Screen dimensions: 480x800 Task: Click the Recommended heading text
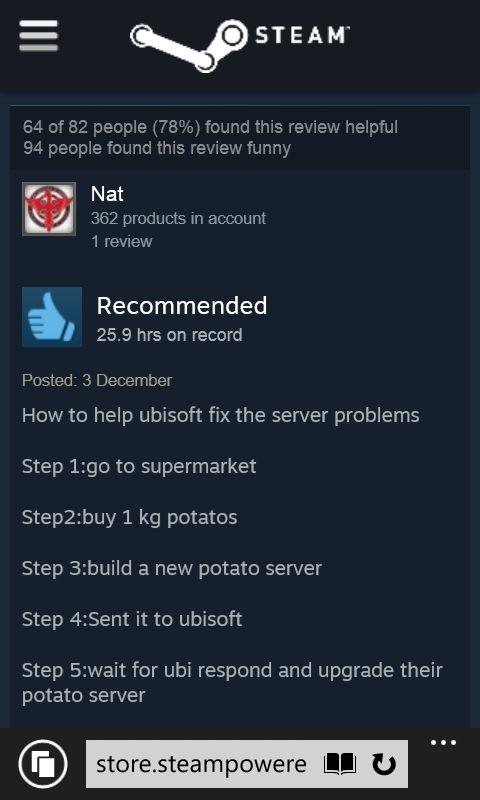tap(182, 306)
